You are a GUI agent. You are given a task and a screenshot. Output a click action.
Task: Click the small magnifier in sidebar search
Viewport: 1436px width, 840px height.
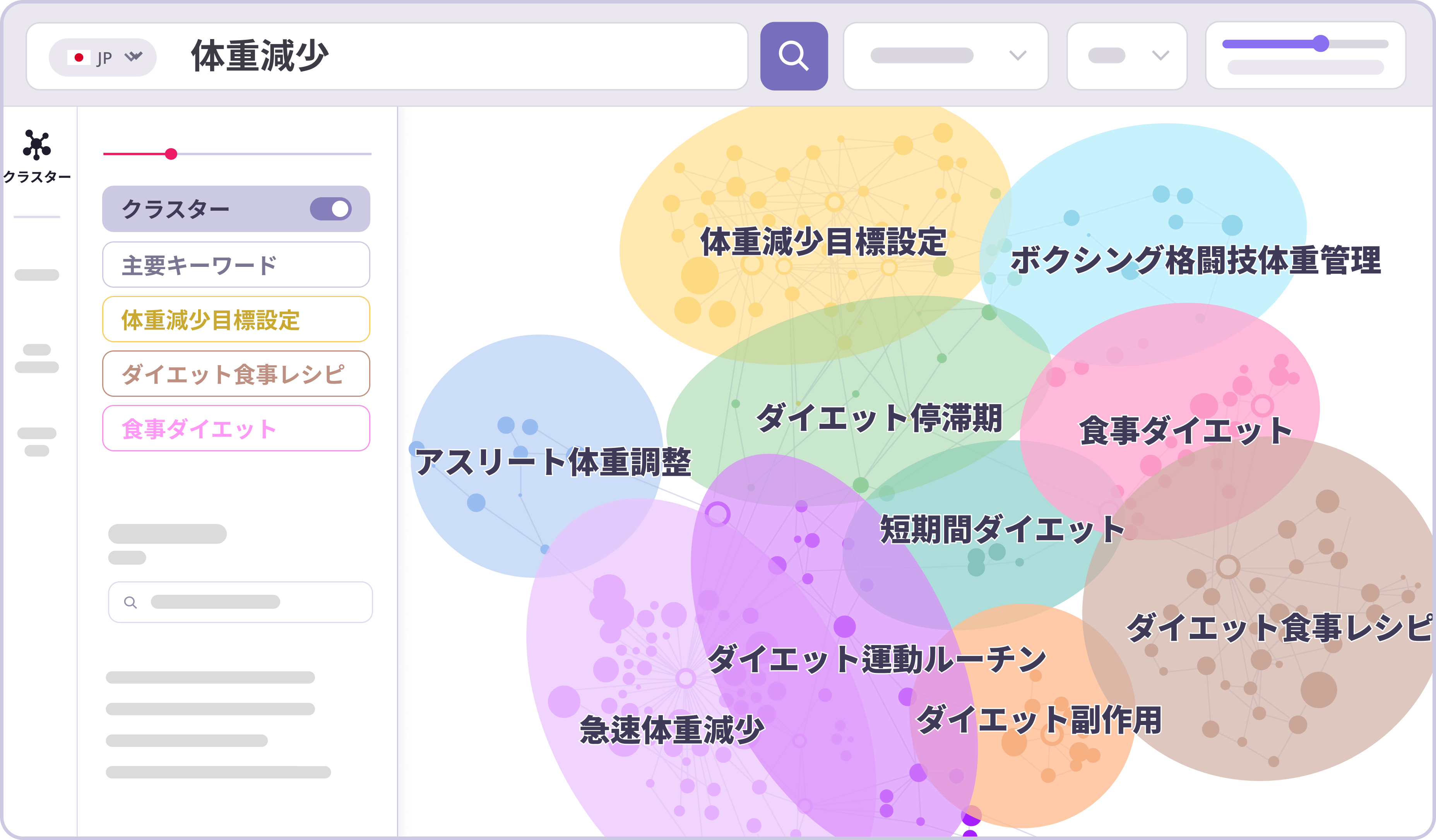point(130,602)
